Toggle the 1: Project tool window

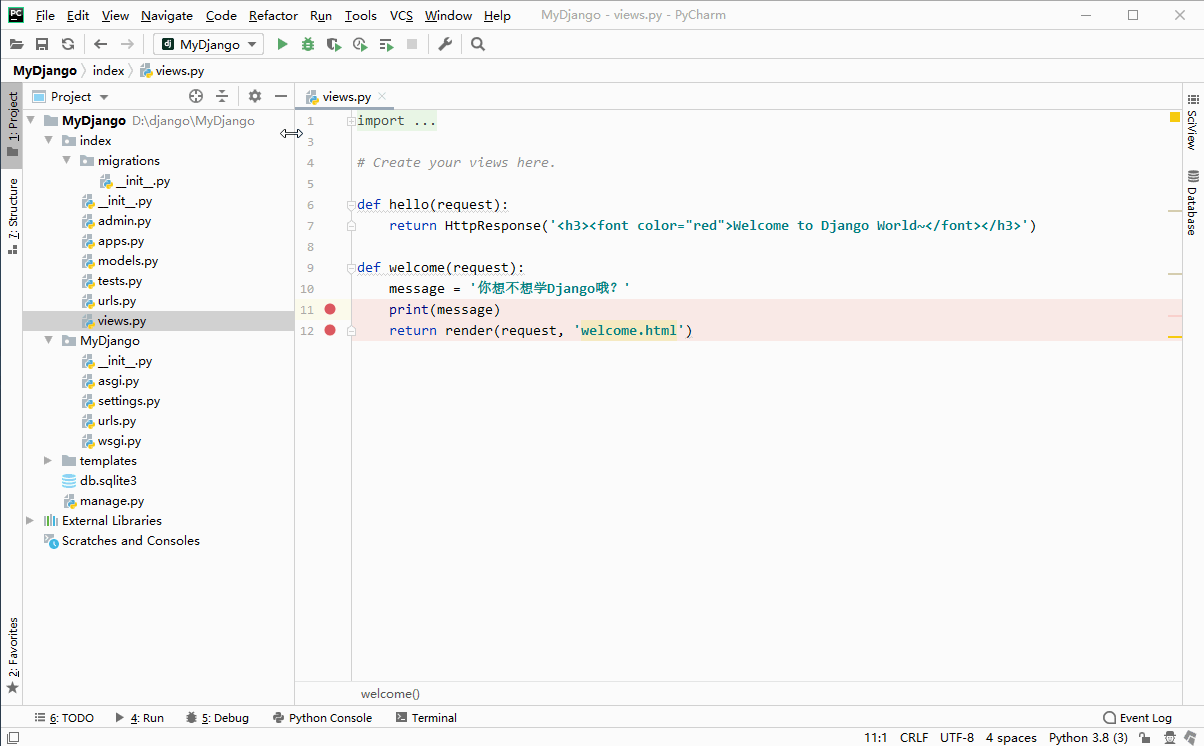pos(12,125)
